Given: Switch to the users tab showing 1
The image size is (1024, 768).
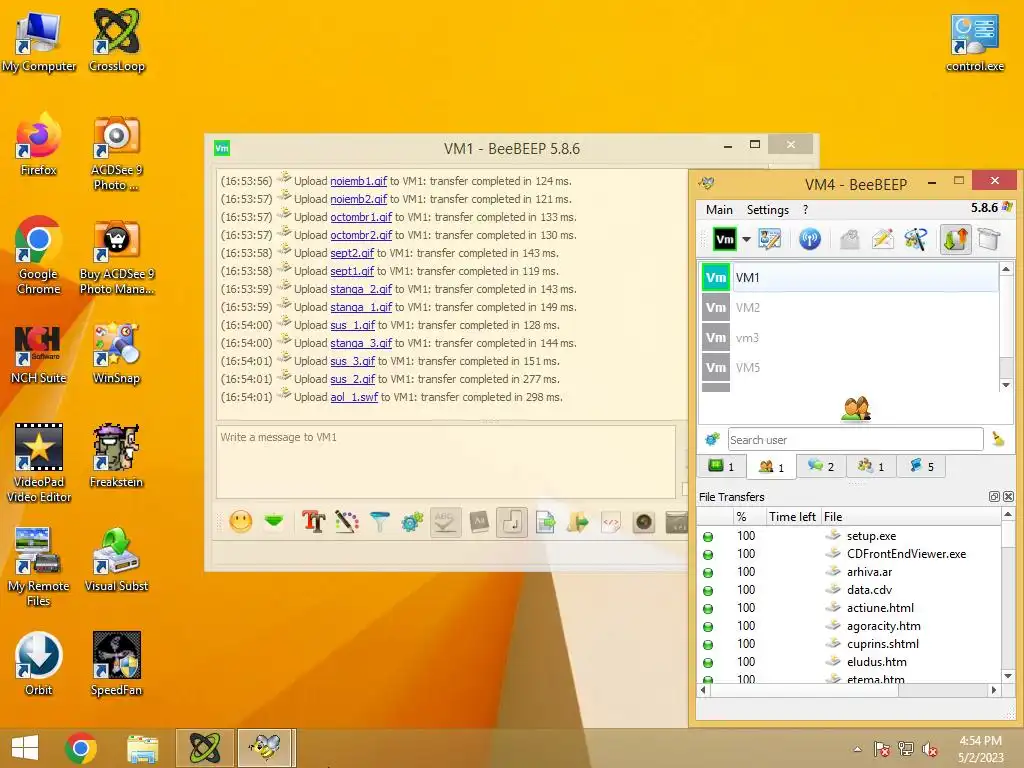Looking at the screenshot, I should click(x=771, y=467).
